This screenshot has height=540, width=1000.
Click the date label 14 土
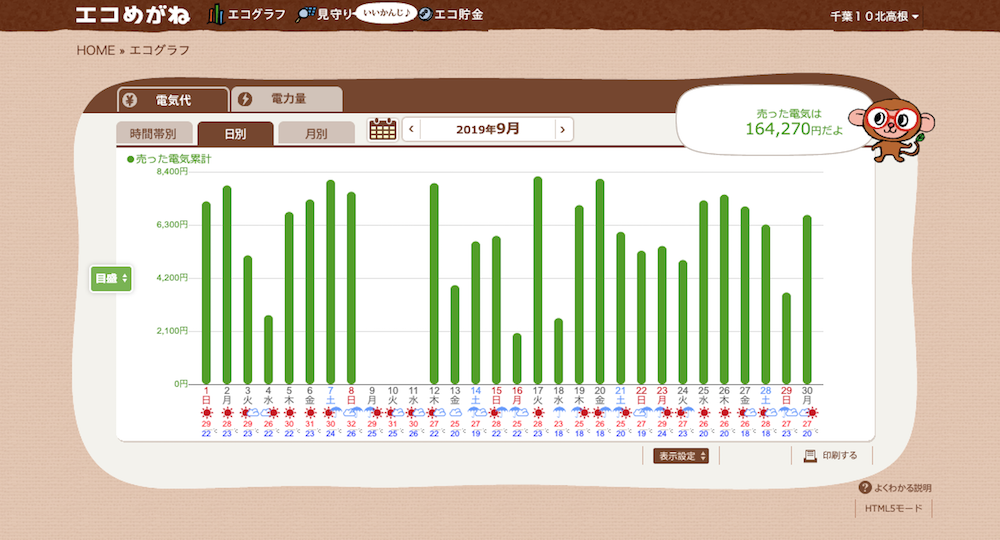click(476, 395)
